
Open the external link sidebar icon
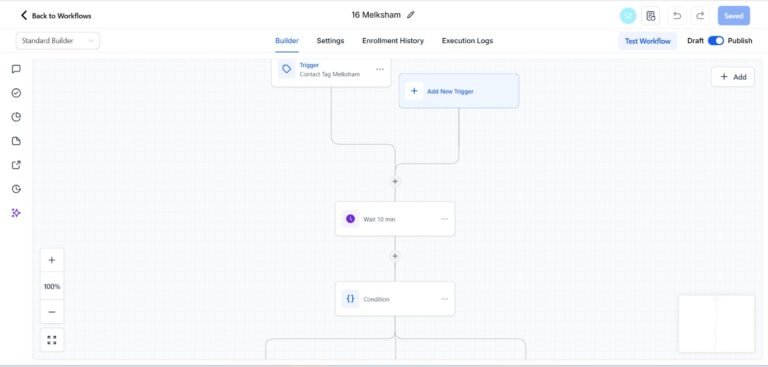[x=16, y=165]
